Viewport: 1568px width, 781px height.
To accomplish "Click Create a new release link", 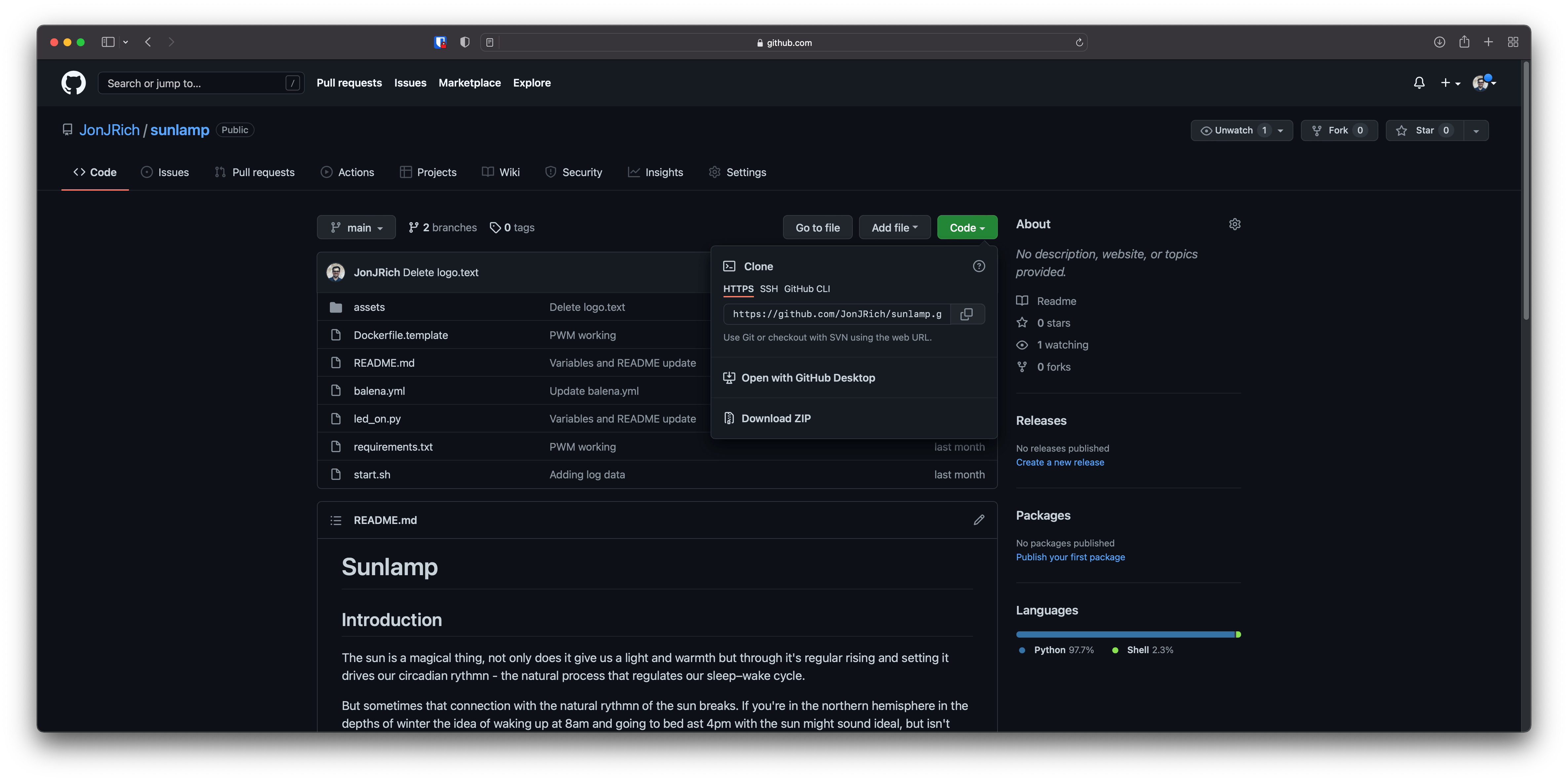I will (x=1060, y=462).
